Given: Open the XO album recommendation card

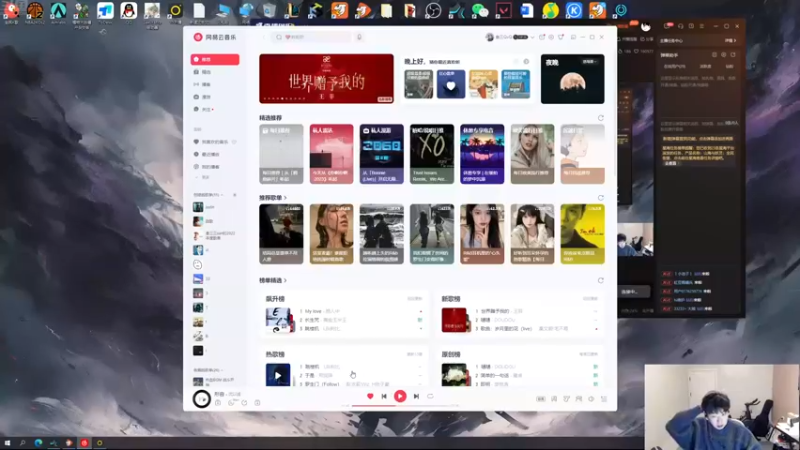Looking at the screenshot, I should pos(432,154).
